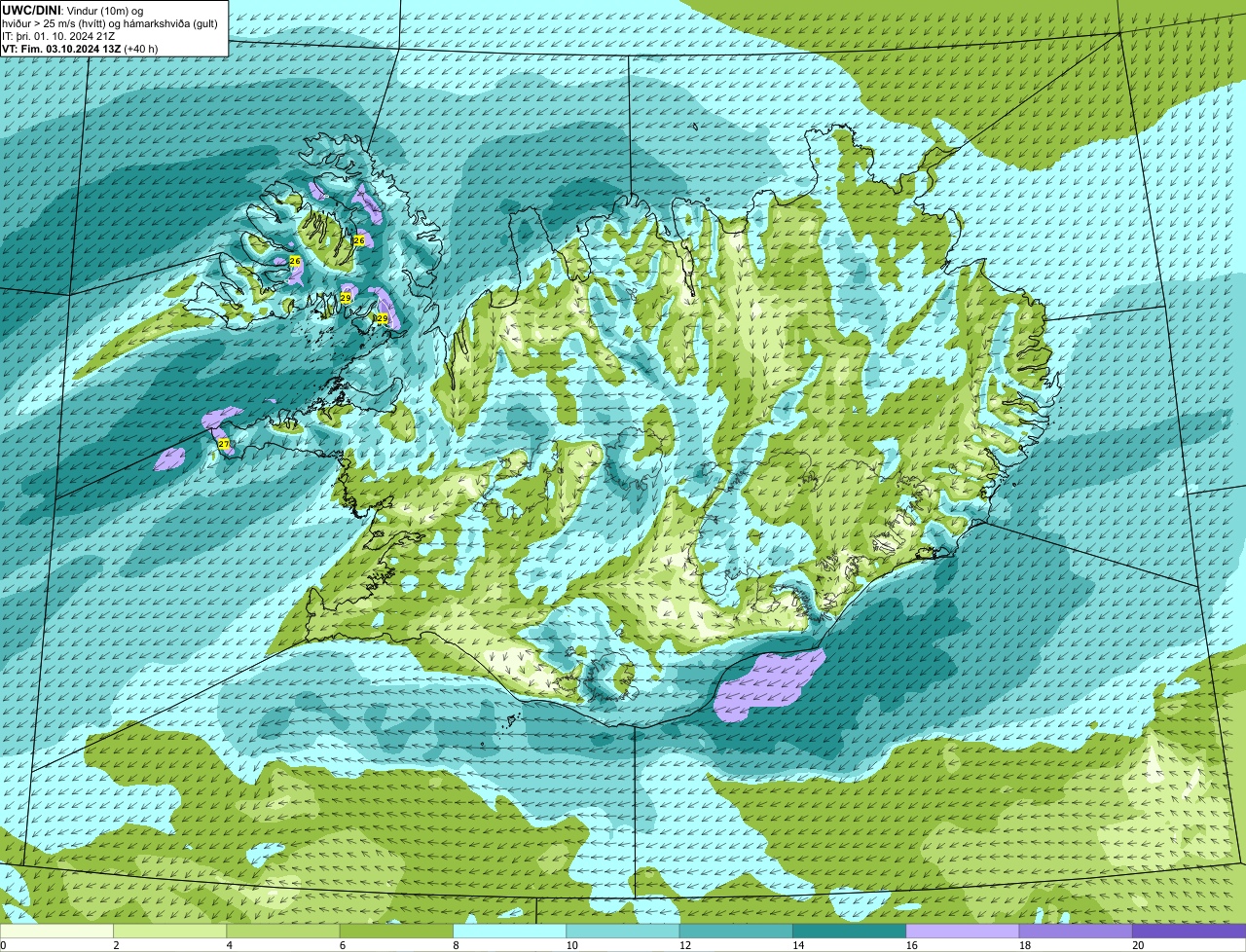Select the "hviður > 25 m/s (hvítt)" description line

point(110,22)
